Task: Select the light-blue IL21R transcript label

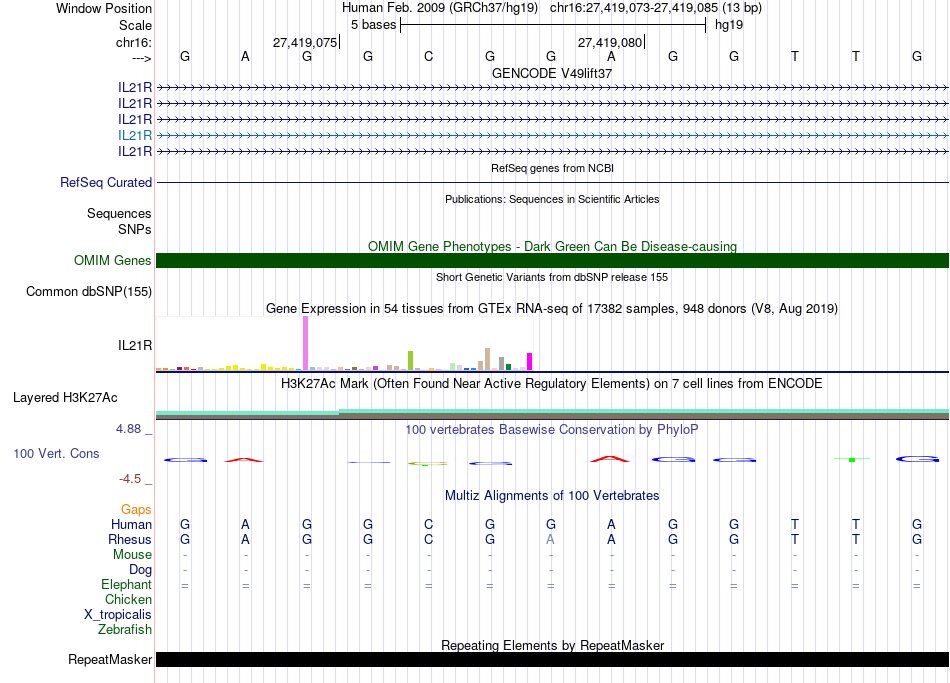Action: 135,135
